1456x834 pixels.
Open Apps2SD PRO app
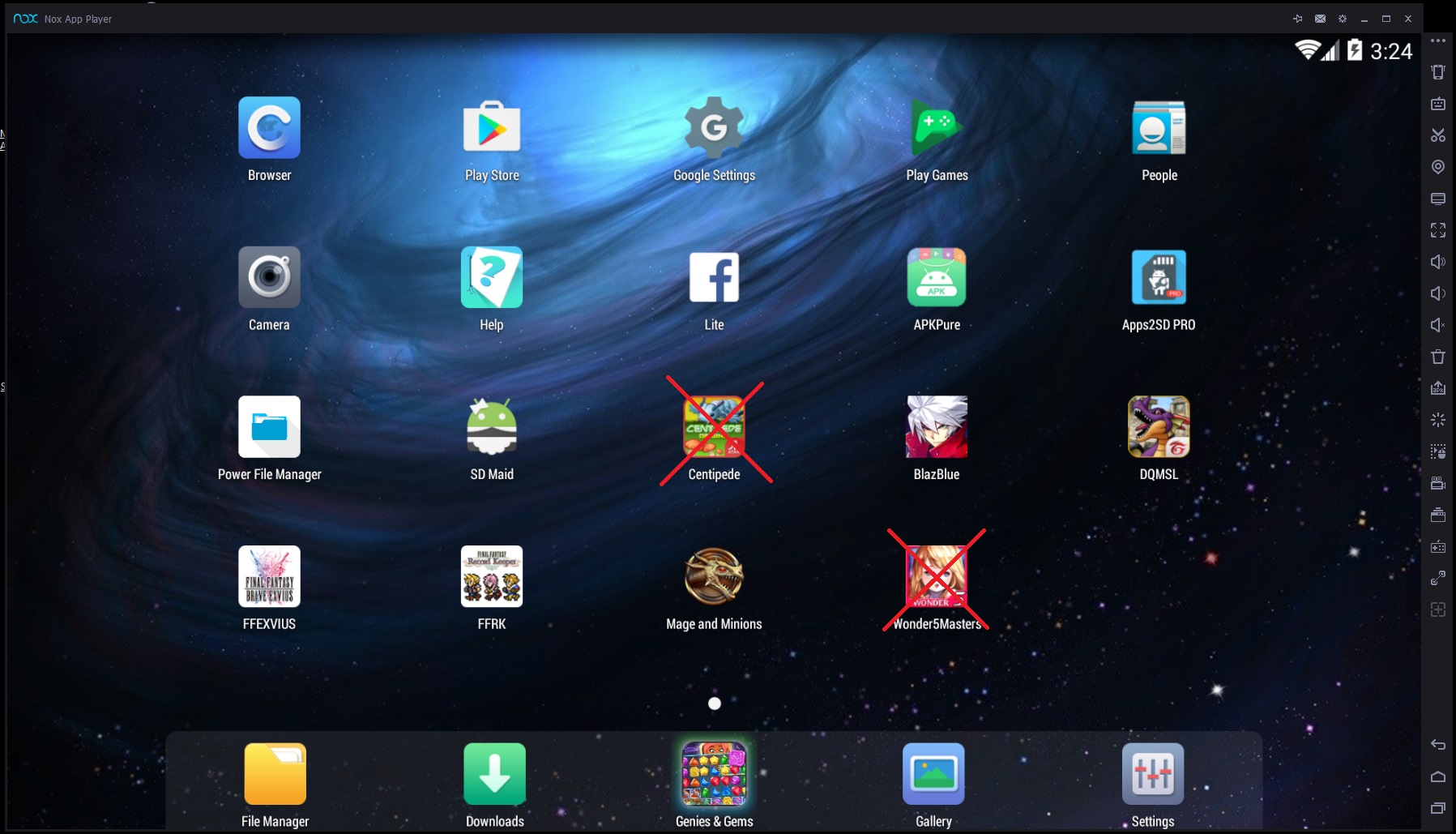point(1159,277)
